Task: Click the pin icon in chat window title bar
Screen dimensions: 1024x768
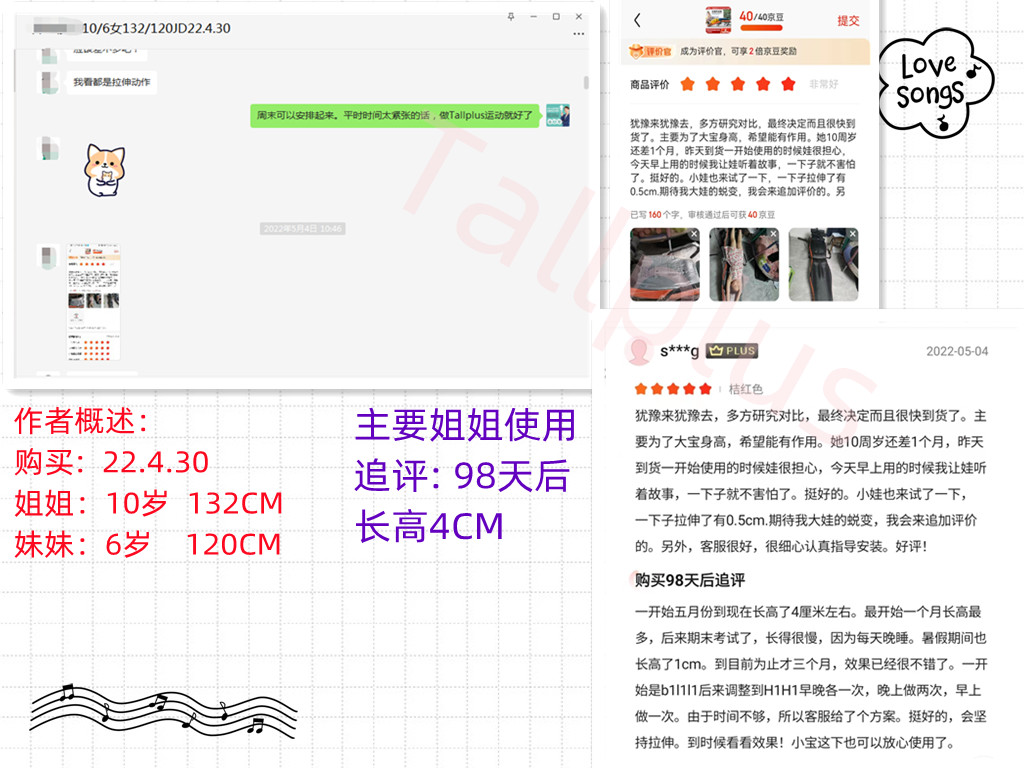Action: (x=511, y=16)
